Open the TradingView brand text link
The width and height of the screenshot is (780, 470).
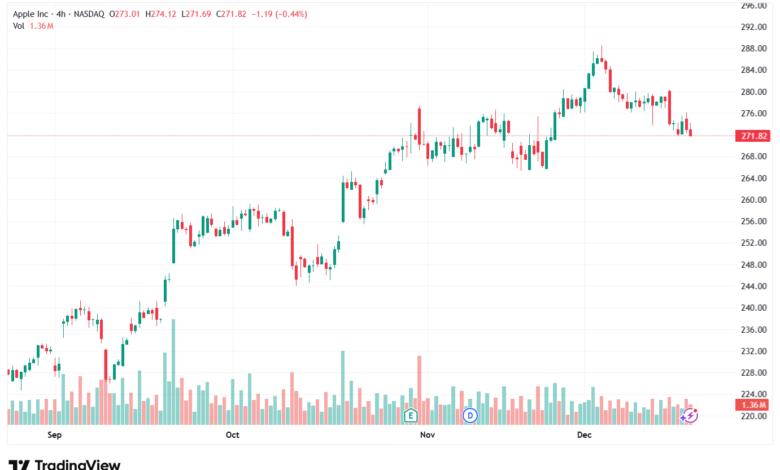coord(78,465)
